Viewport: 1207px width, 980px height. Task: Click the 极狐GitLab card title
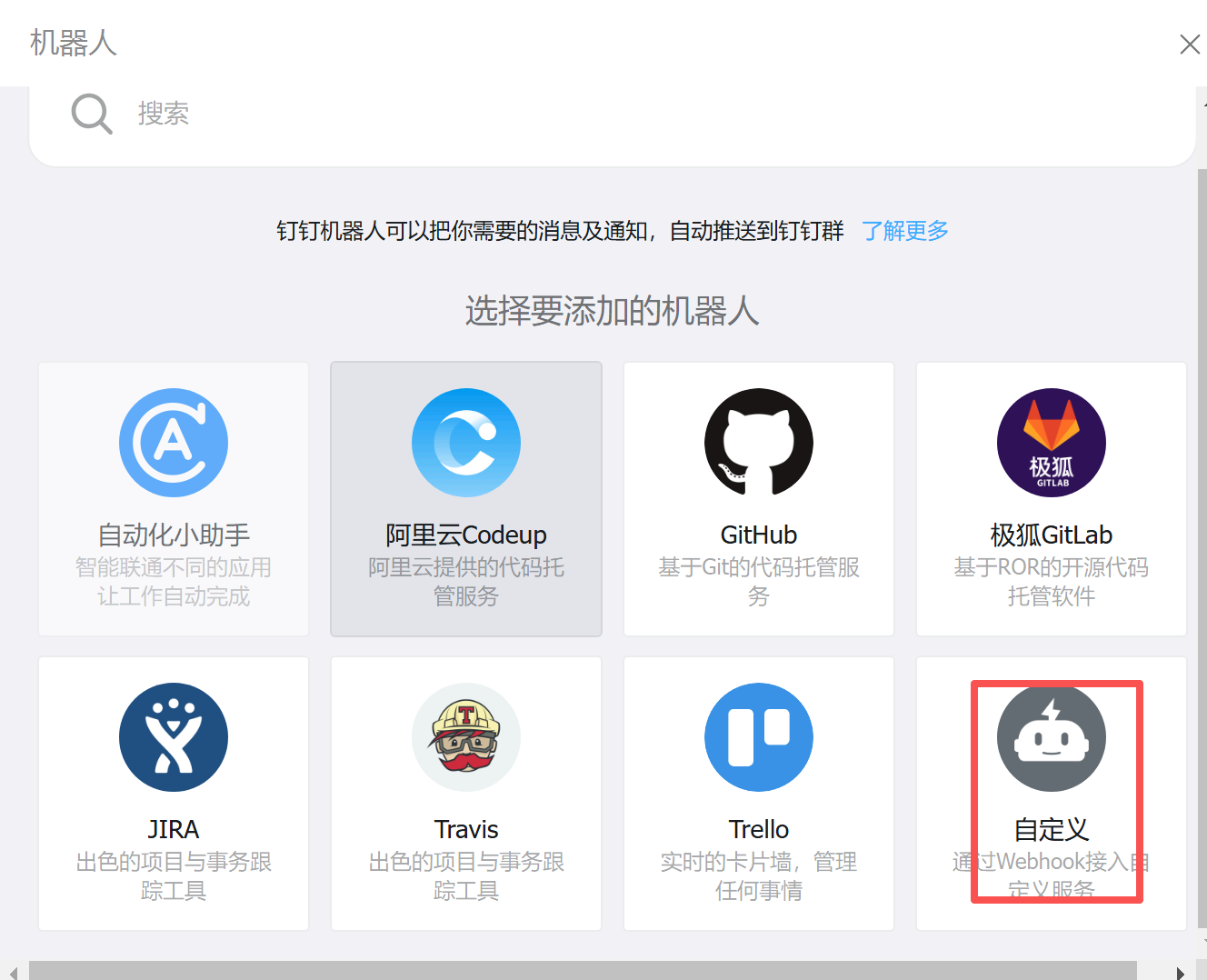coord(1052,535)
